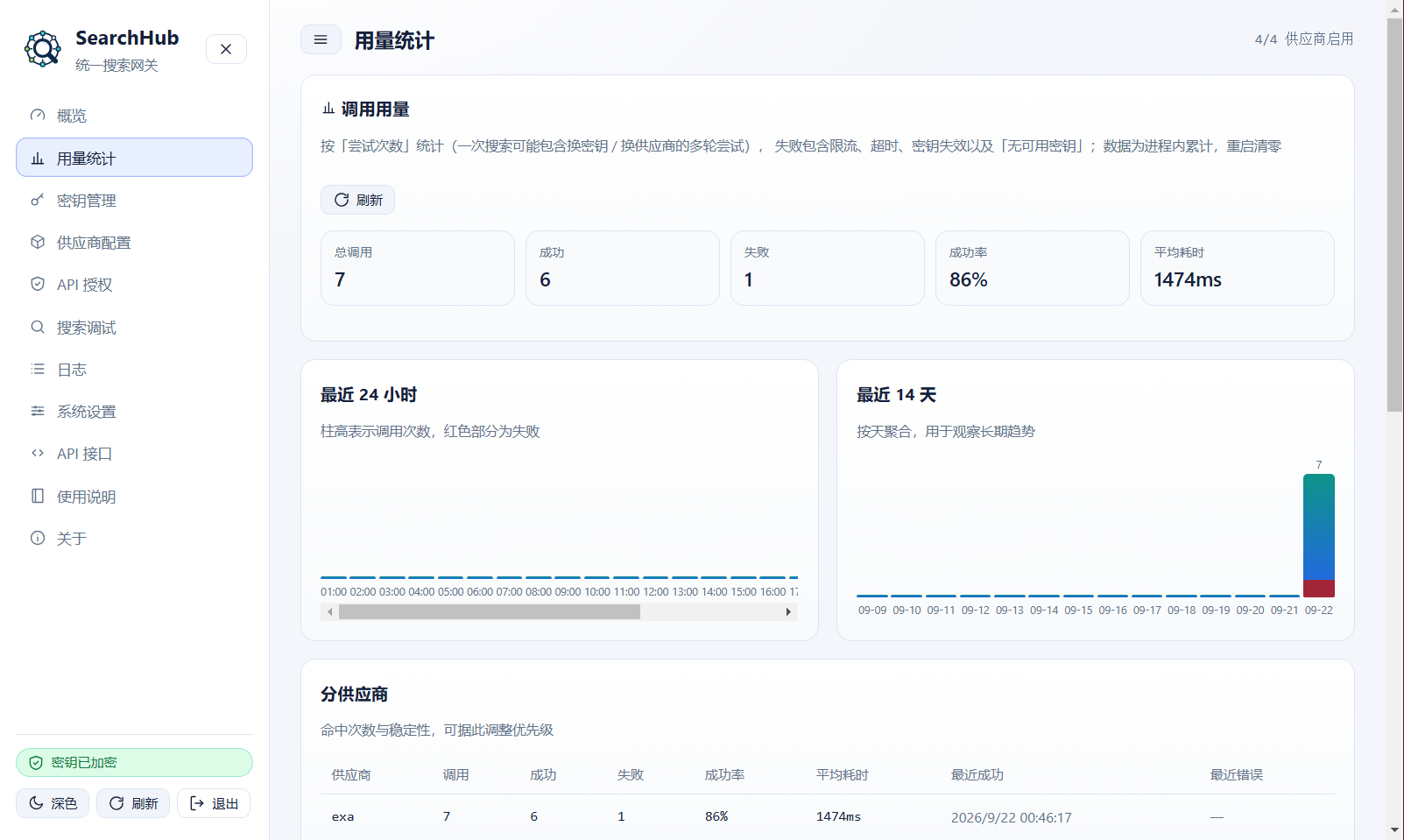Click the exa provider row name
This screenshot has height=840, width=1404.
point(342,817)
